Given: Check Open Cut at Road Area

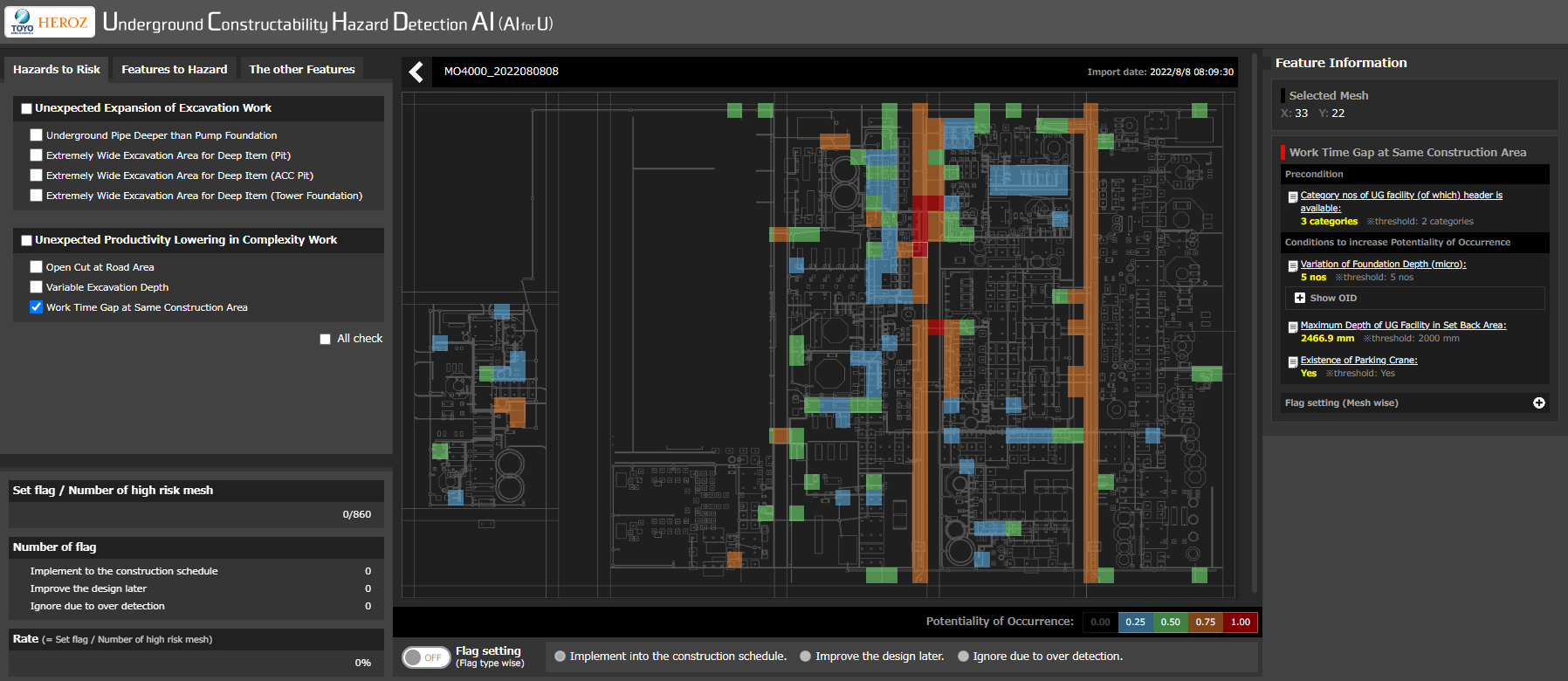Looking at the screenshot, I should coord(36,267).
